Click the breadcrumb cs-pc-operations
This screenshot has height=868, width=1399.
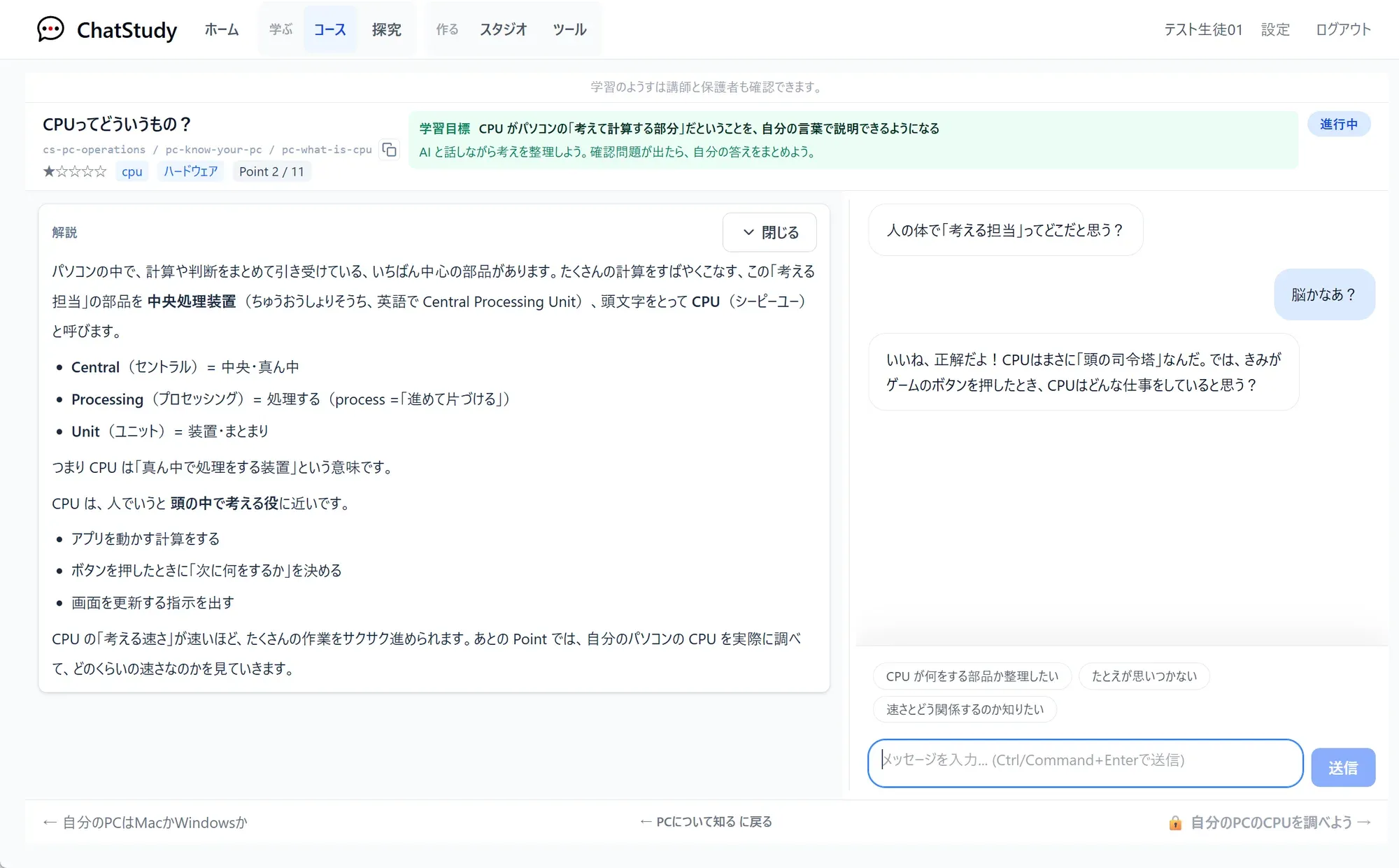(94, 150)
